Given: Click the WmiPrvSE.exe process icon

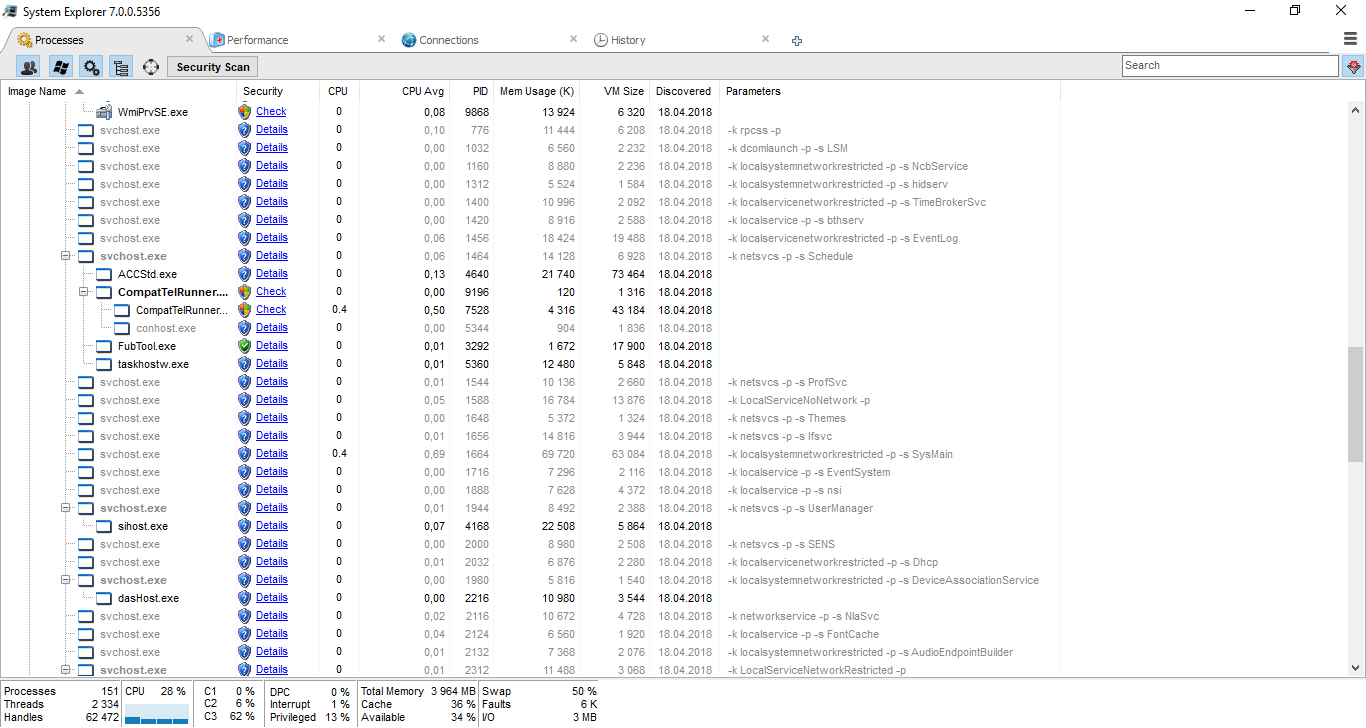Looking at the screenshot, I should point(103,112).
